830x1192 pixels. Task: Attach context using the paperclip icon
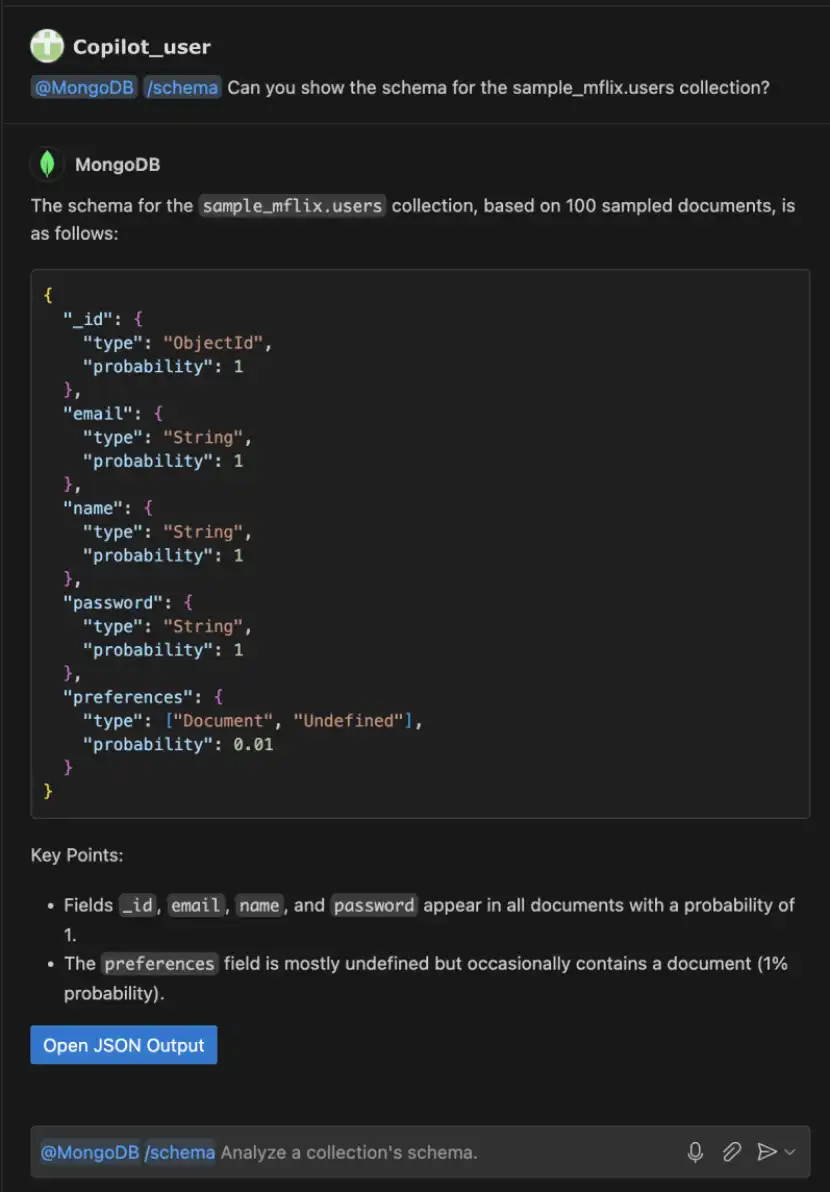tap(731, 1152)
